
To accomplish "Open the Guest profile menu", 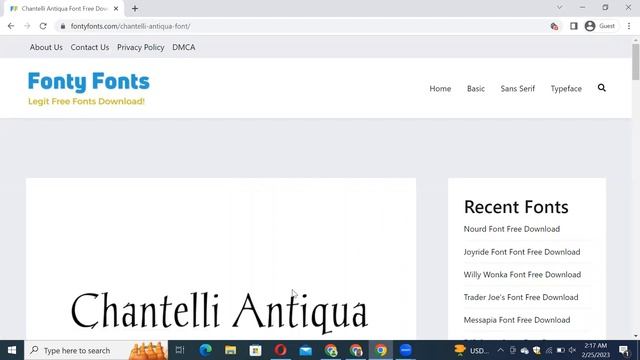I will [600, 26].
